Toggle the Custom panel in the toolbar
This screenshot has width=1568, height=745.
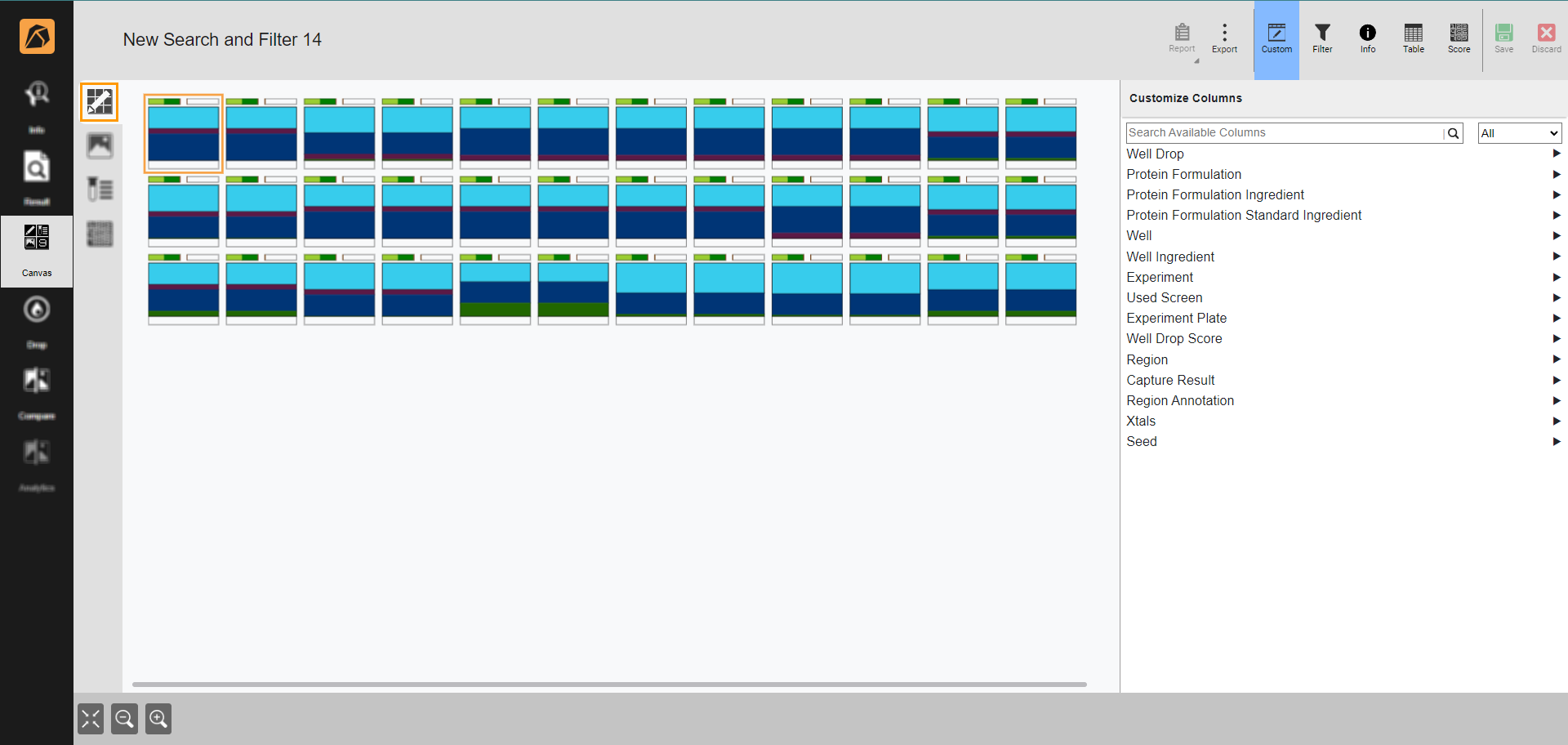(x=1276, y=37)
